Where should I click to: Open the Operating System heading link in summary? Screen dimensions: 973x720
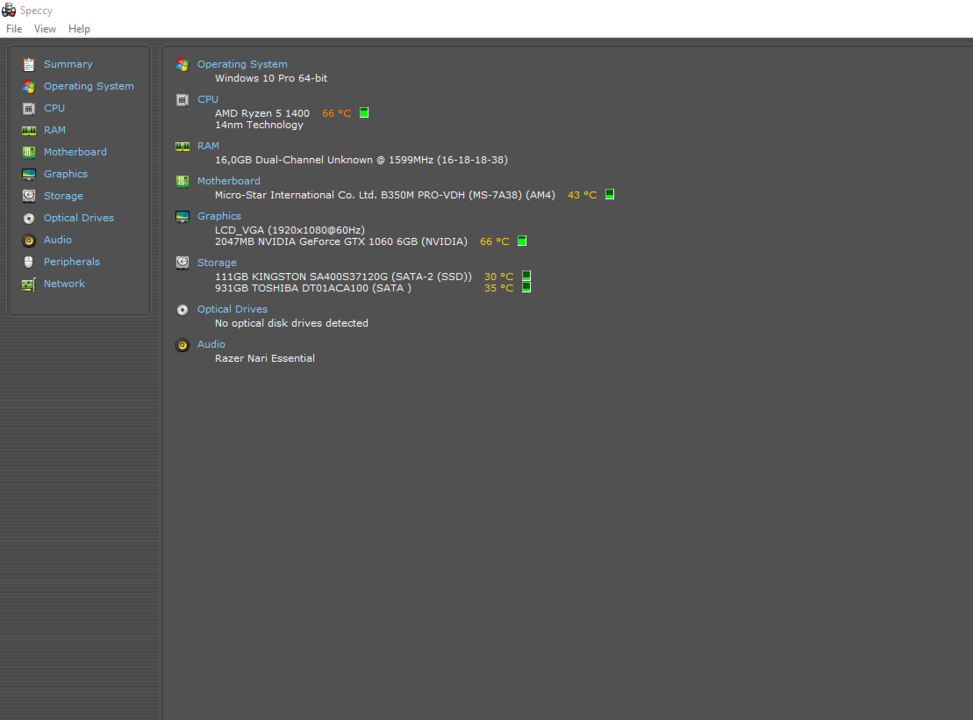242,64
